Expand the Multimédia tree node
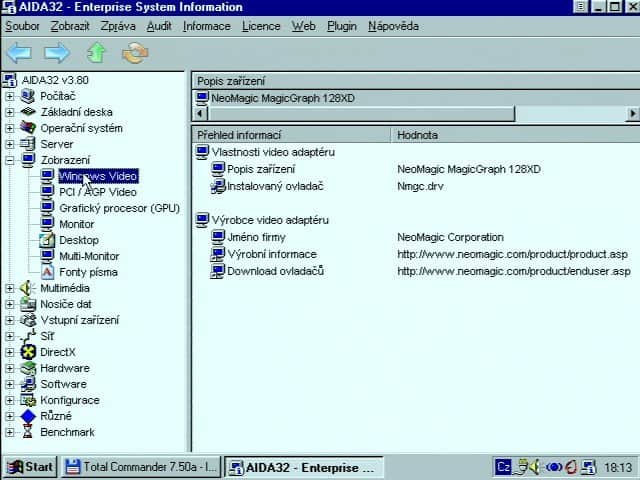Viewport: 640px width, 480px height. click(9, 288)
